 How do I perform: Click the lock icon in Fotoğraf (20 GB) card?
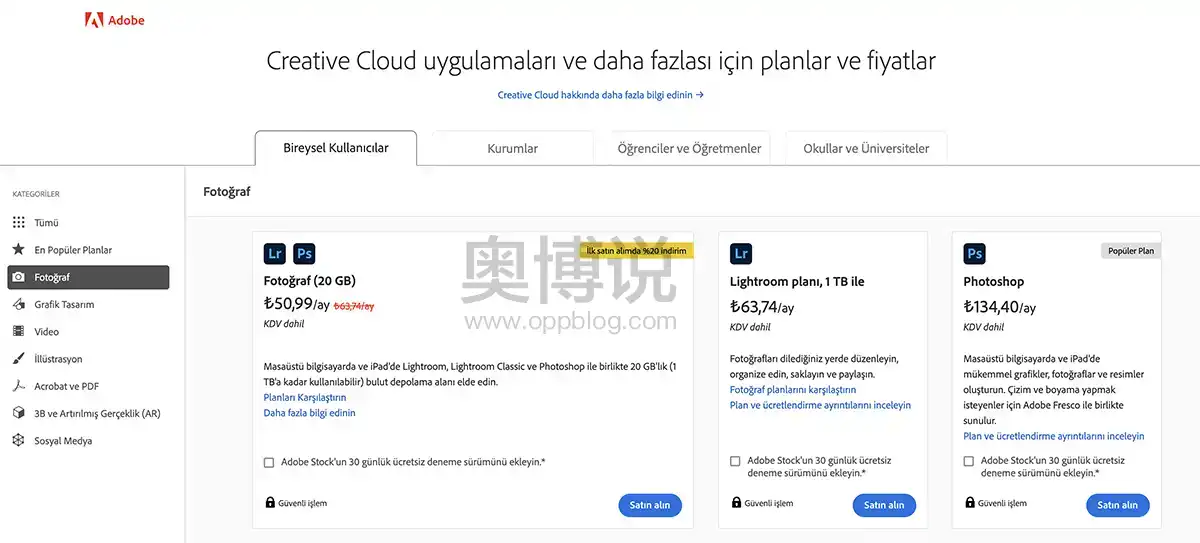point(270,503)
